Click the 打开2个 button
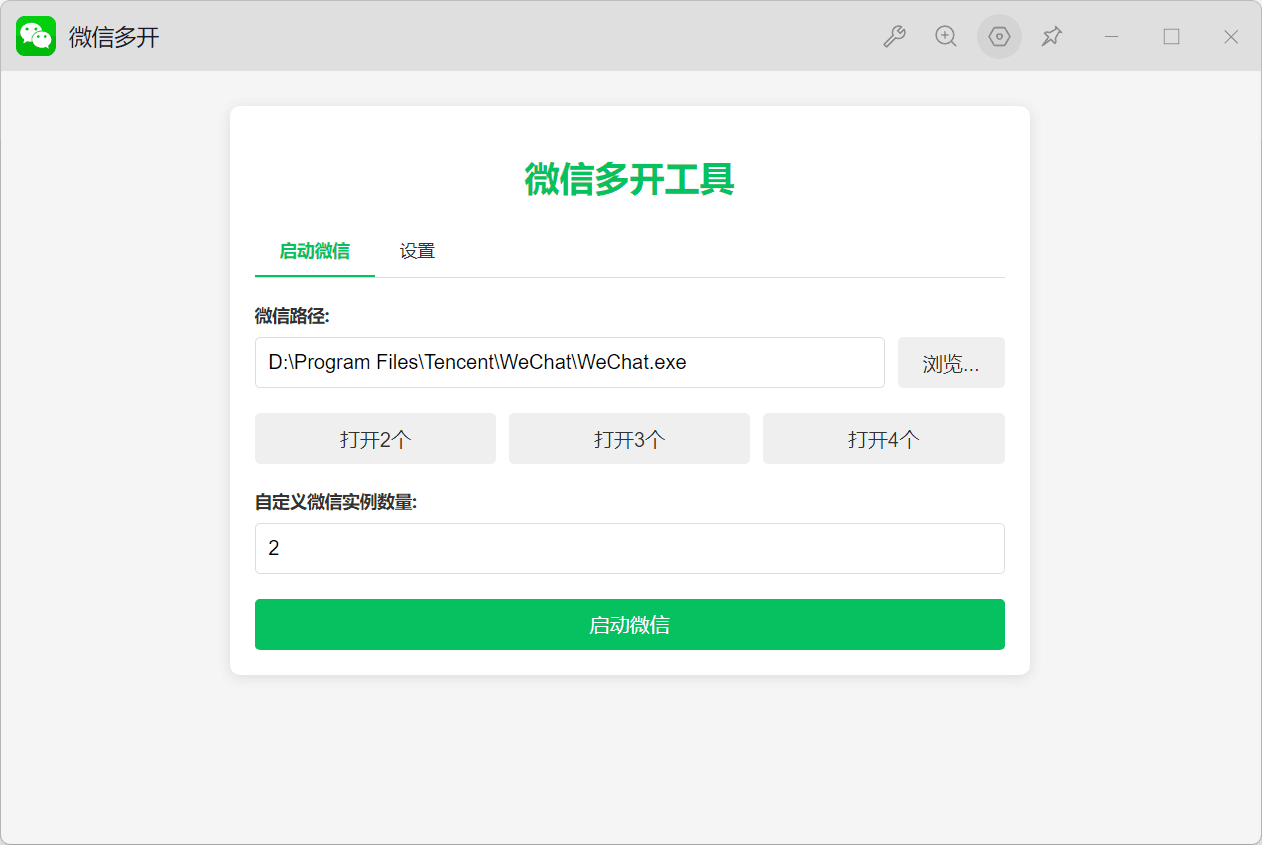The image size is (1262, 845). (x=375, y=439)
